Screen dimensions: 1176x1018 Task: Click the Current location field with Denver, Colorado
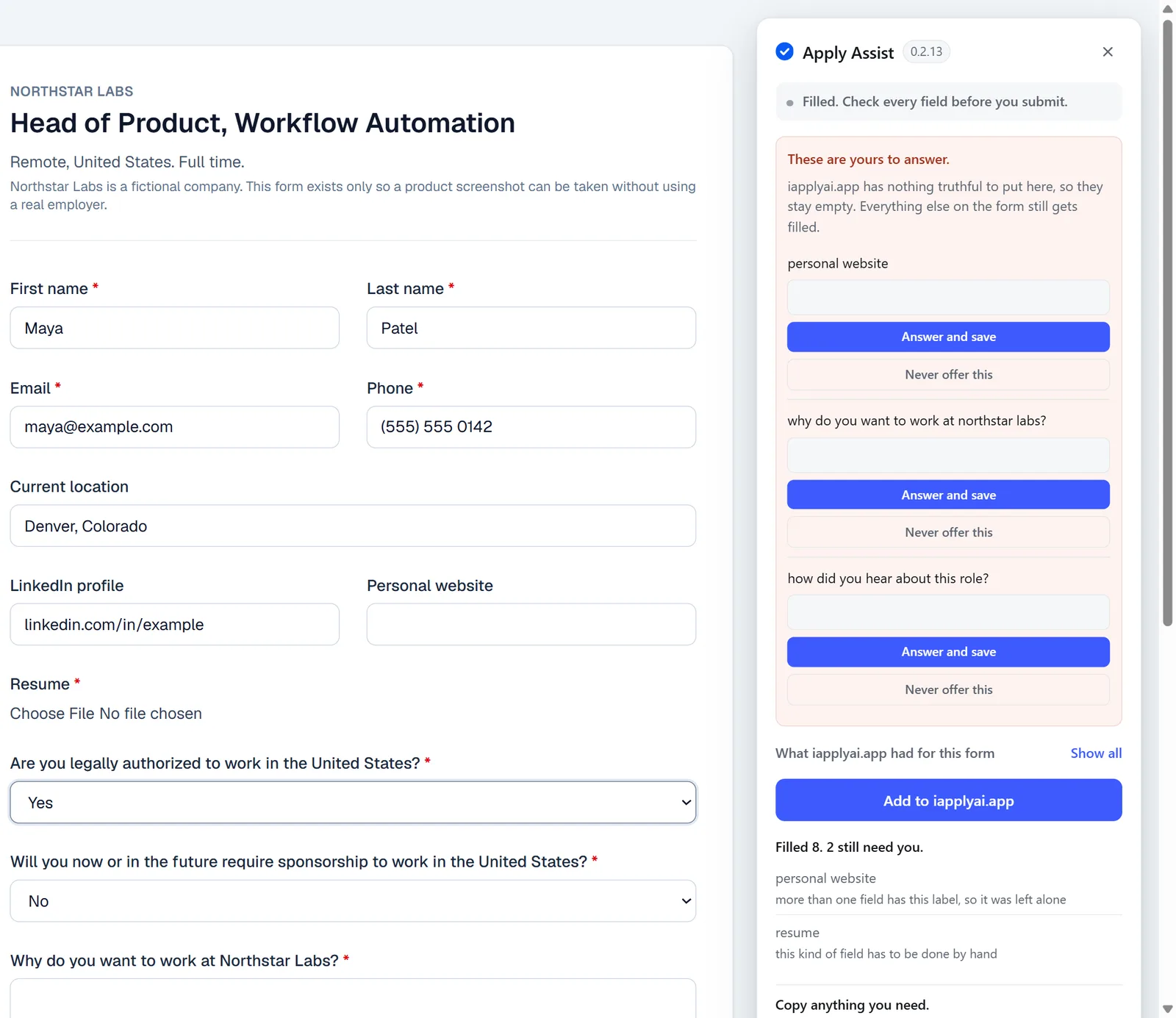(x=353, y=526)
